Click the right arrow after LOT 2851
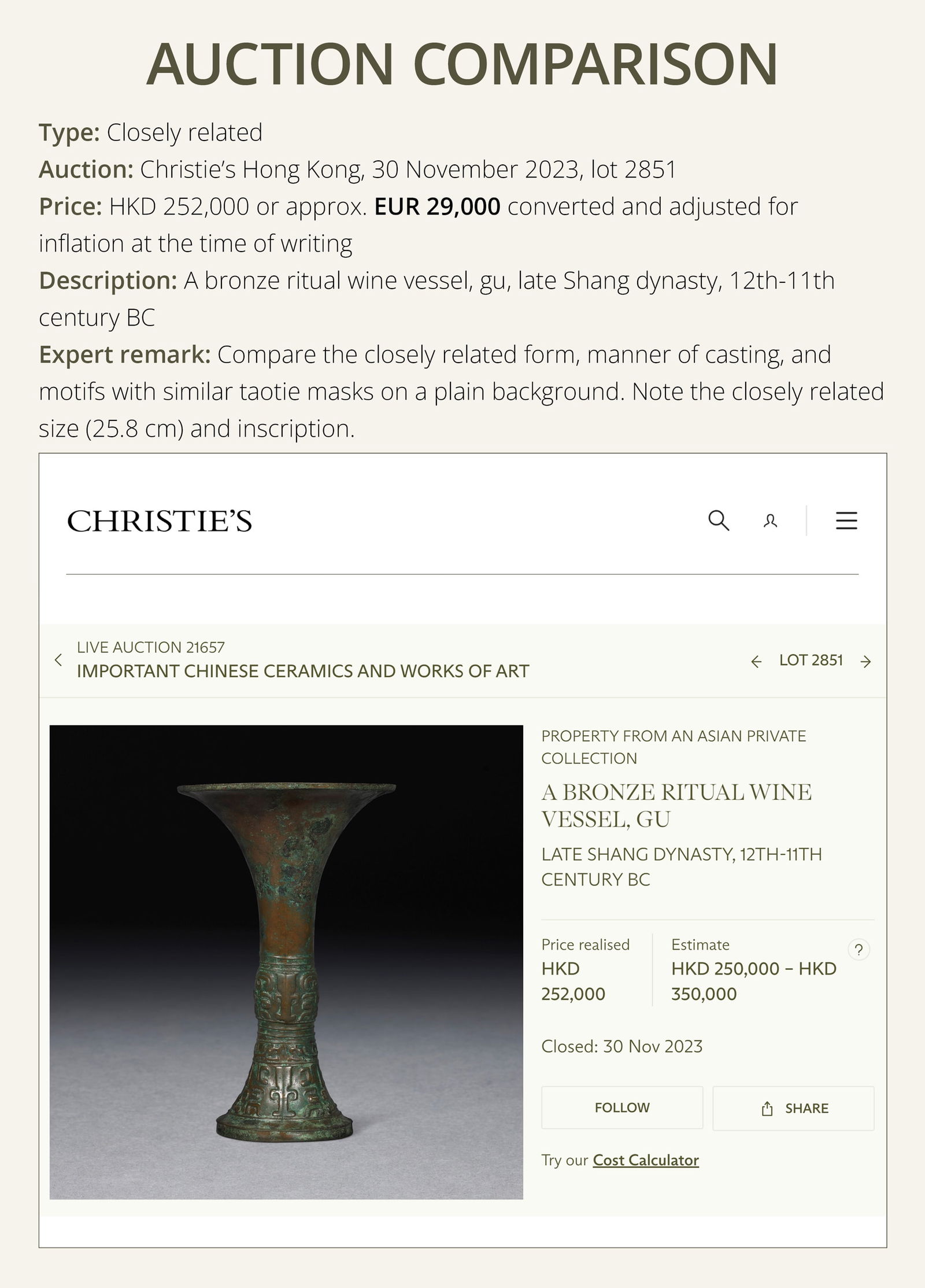The width and height of the screenshot is (925, 1288). pos(865,660)
